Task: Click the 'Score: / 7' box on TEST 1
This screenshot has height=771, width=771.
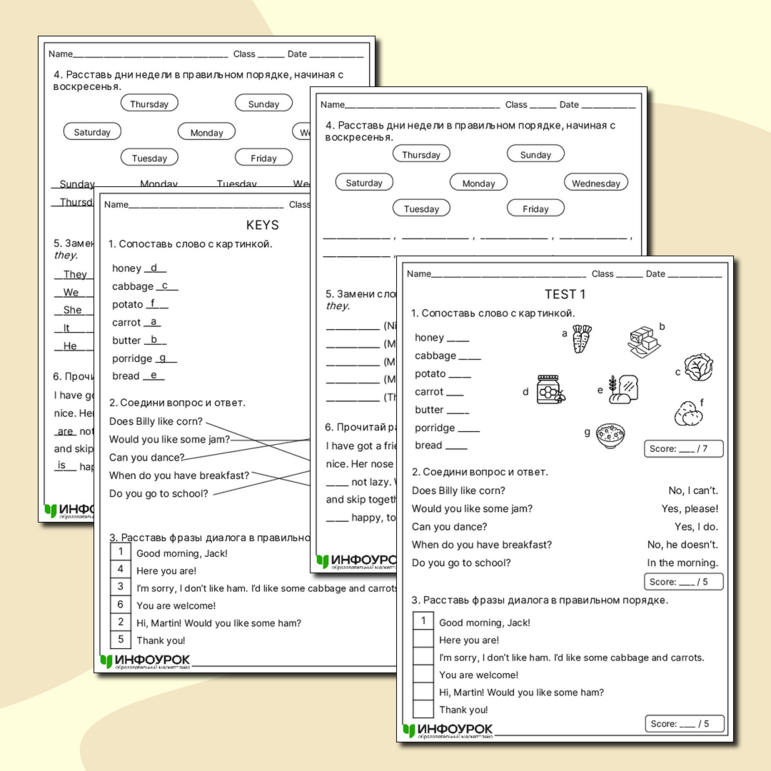Action: 683,448
